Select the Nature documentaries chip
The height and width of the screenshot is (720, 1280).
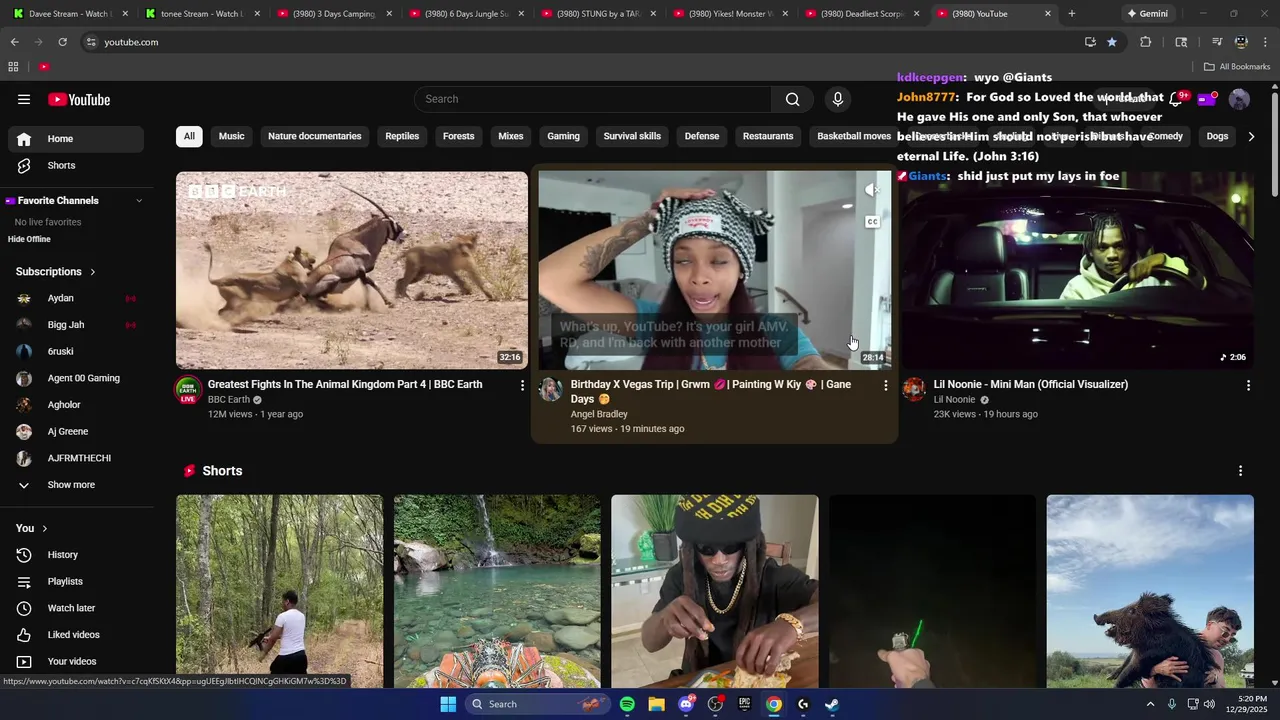(315, 136)
